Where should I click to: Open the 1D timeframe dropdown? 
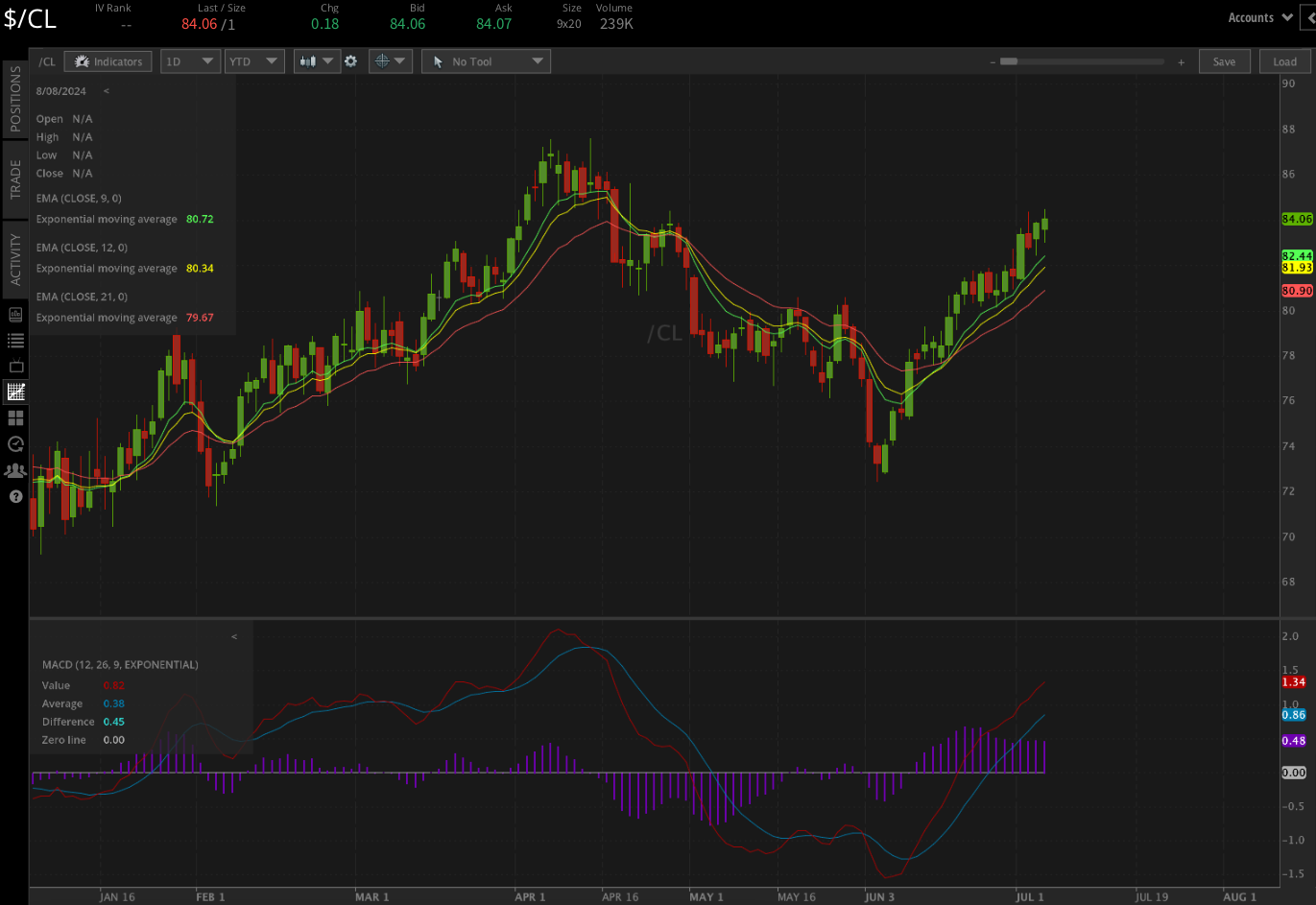point(189,60)
